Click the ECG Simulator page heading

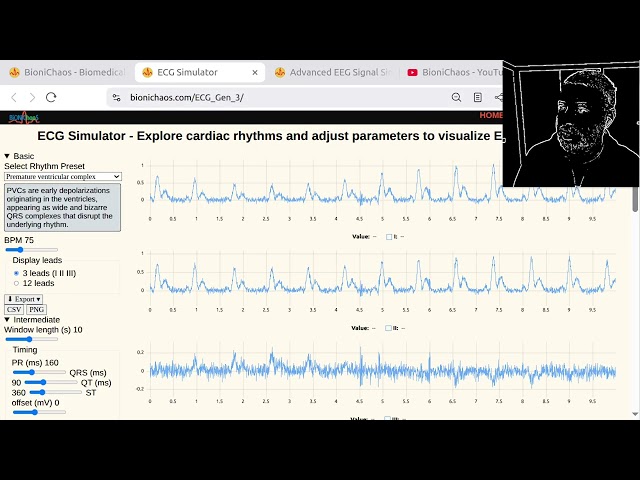click(x=269, y=136)
